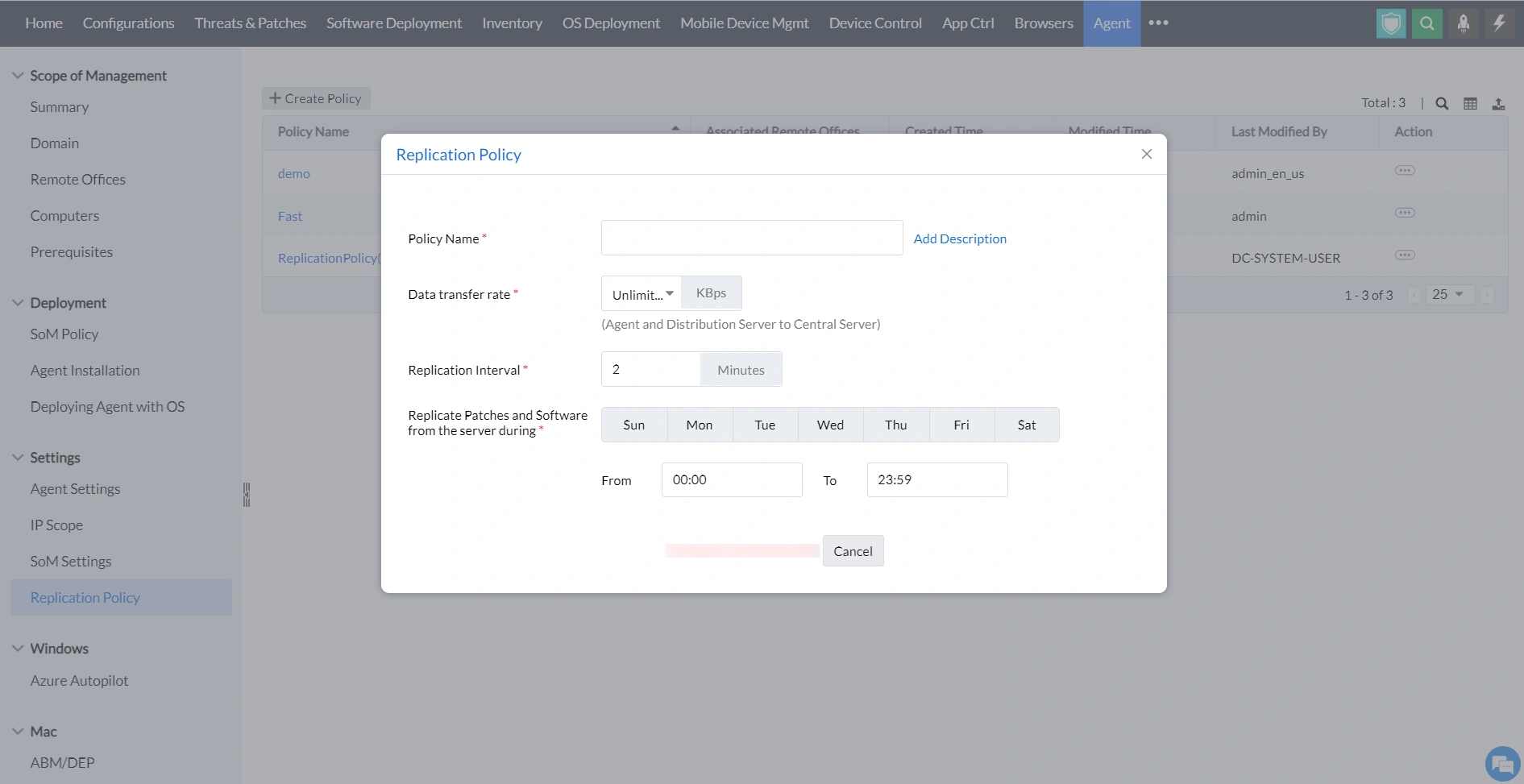Click the Replication Interval value field

click(651, 369)
